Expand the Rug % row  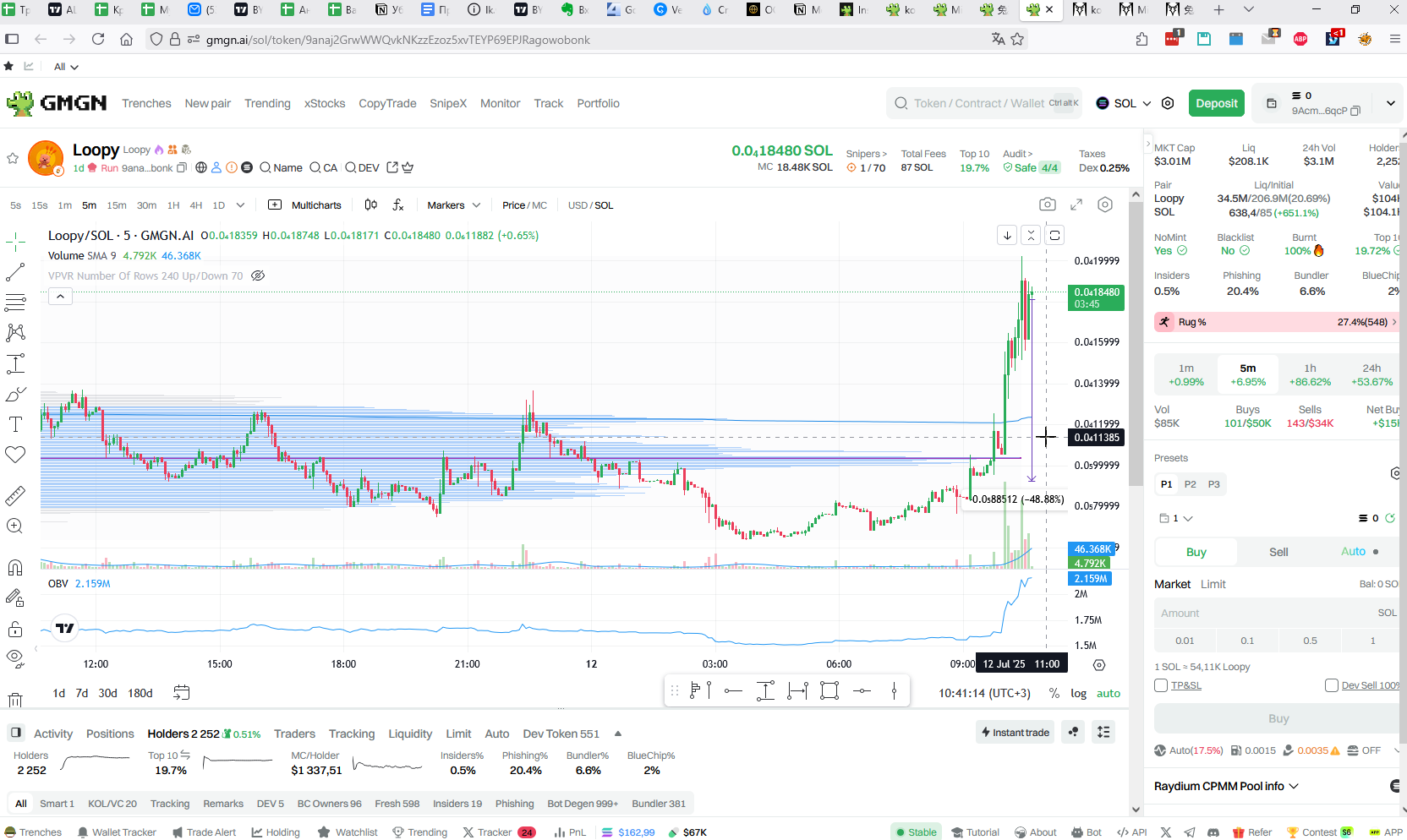[x=1277, y=322]
